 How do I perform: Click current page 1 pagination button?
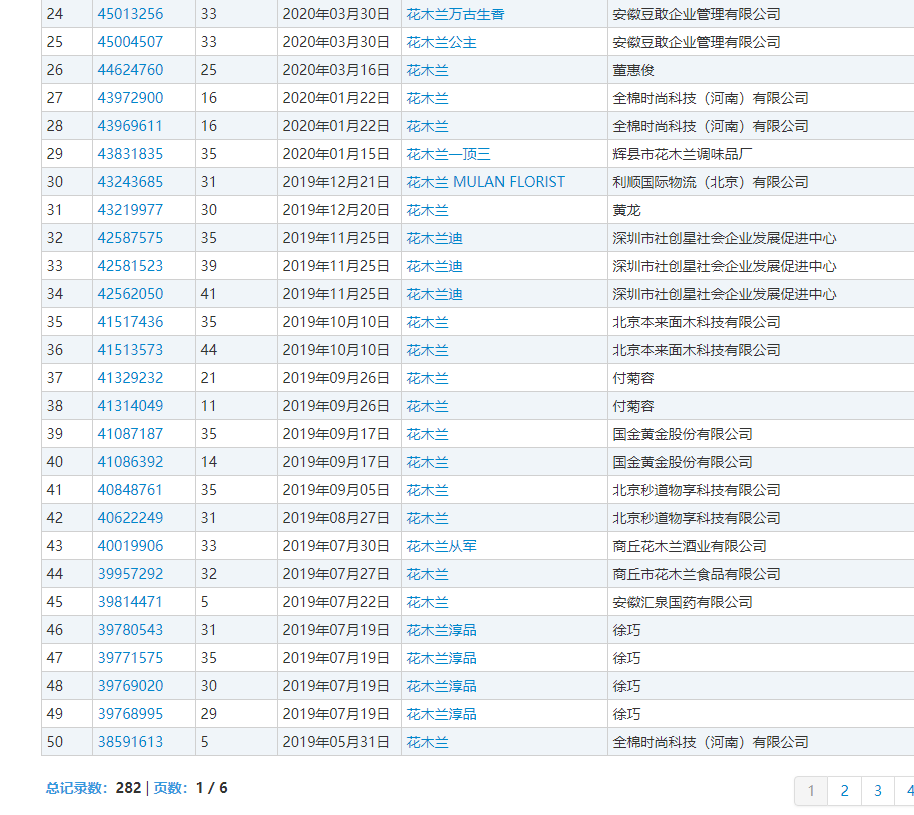(x=811, y=791)
